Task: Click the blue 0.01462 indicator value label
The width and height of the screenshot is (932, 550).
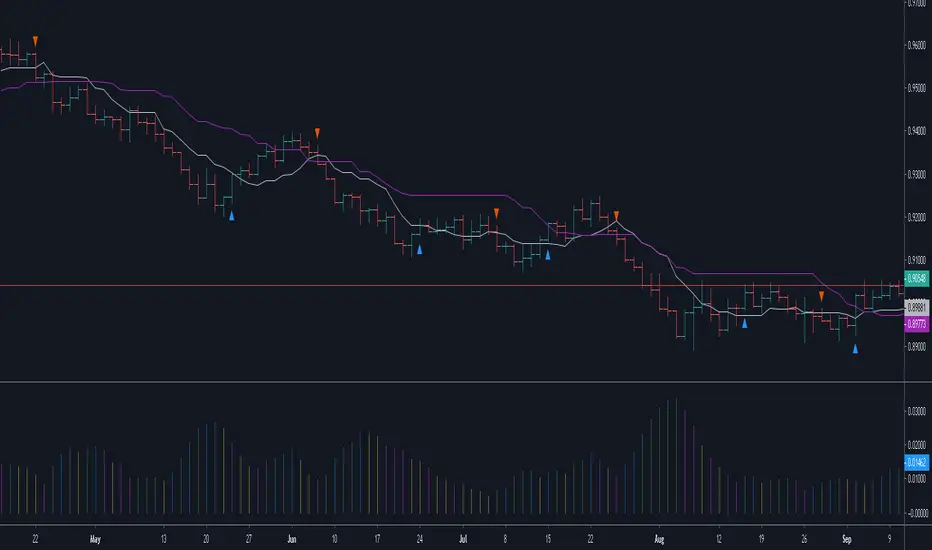Action: [x=916, y=464]
